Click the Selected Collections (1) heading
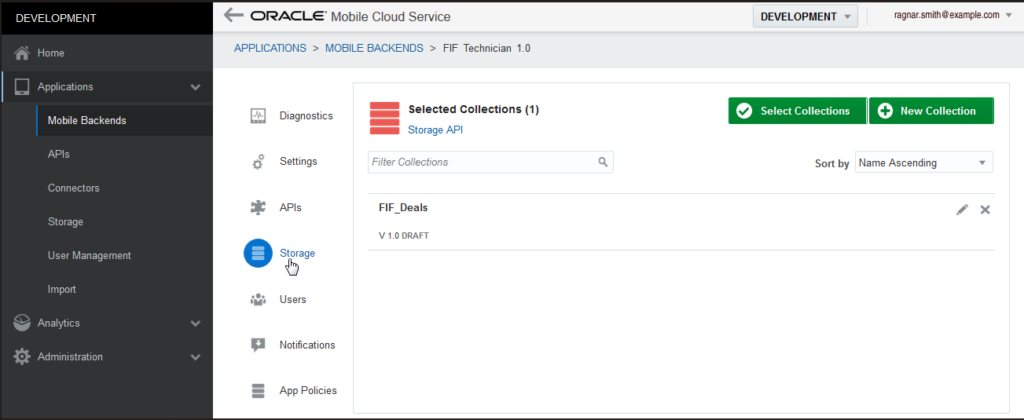Viewport: 1024px width, 420px height. [x=473, y=110]
